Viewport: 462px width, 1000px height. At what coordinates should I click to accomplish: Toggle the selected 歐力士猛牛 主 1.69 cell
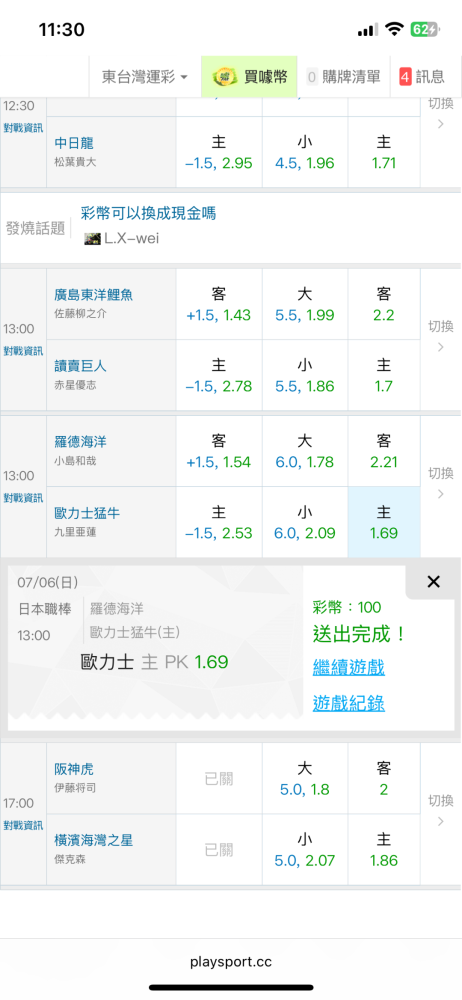(x=384, y=522)
